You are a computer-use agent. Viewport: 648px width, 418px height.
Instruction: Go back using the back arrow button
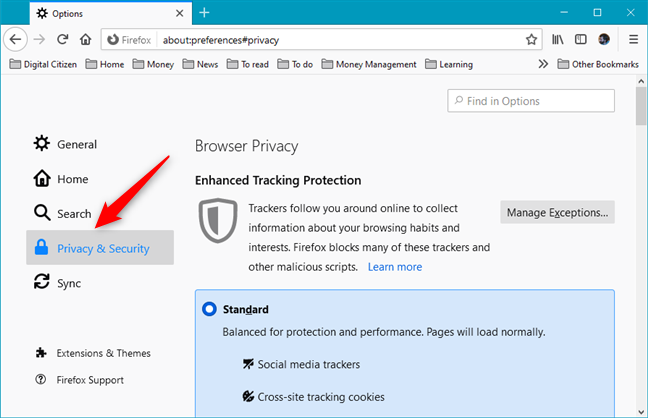(x=15, y=40)
